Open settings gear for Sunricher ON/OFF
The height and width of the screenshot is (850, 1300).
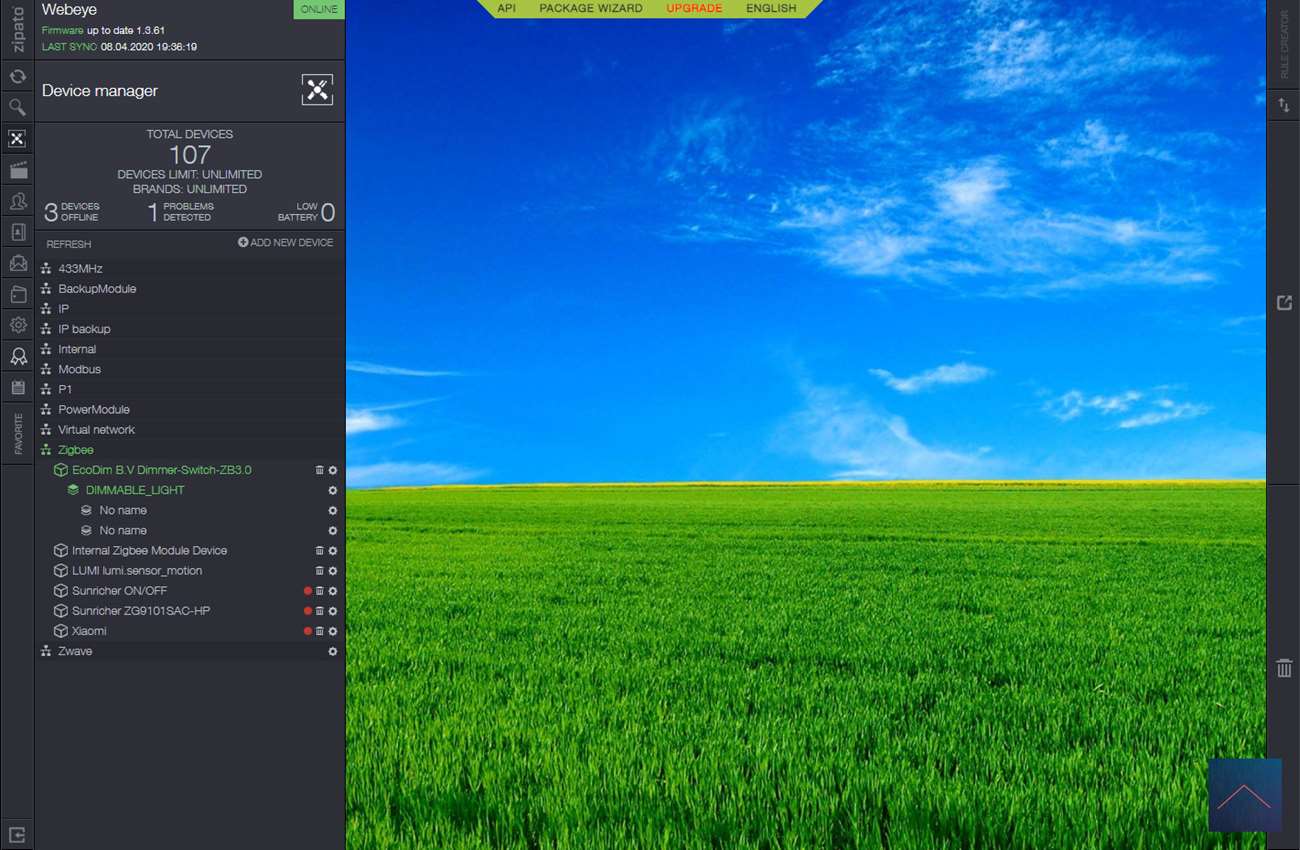click(x=333, y=591)
